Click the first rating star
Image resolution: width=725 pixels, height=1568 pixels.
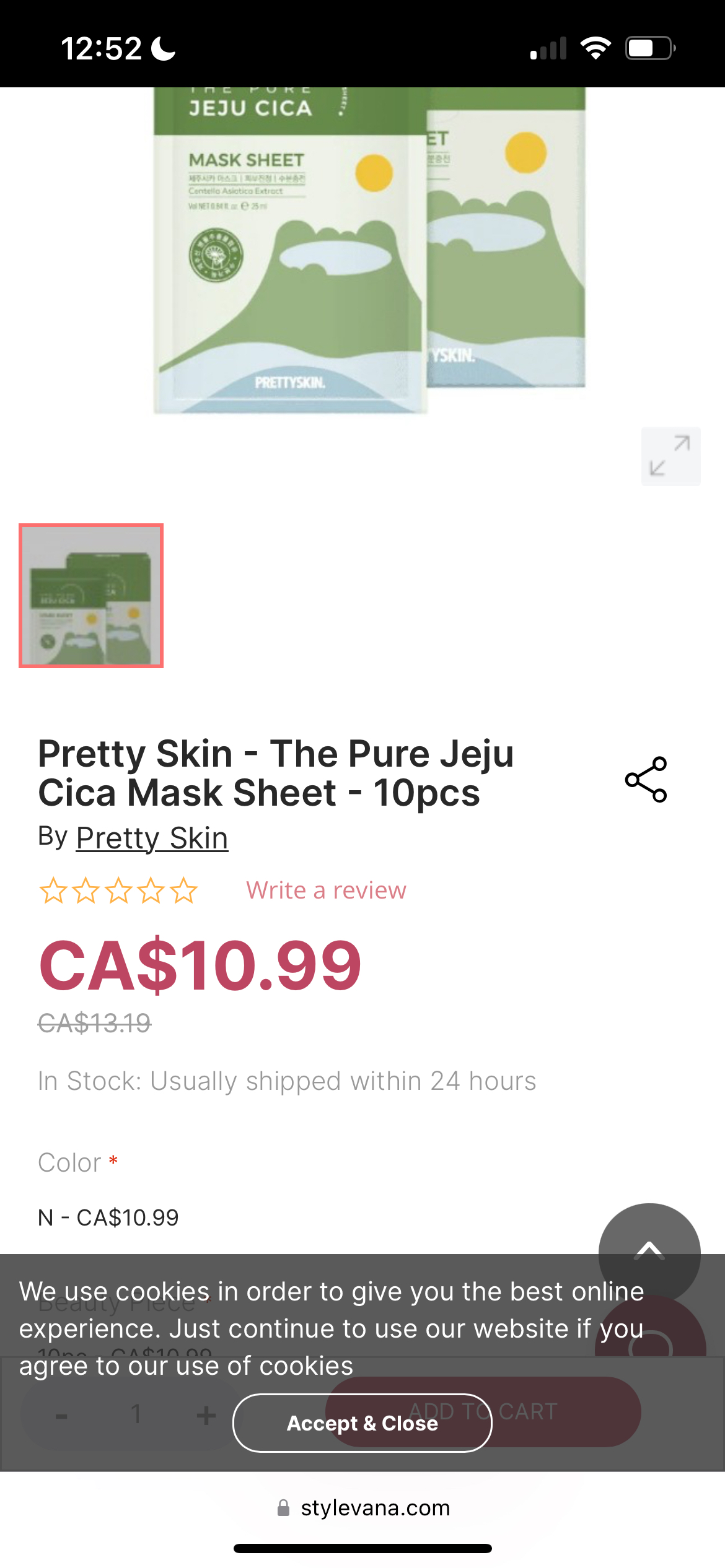(x=53, y=891)
